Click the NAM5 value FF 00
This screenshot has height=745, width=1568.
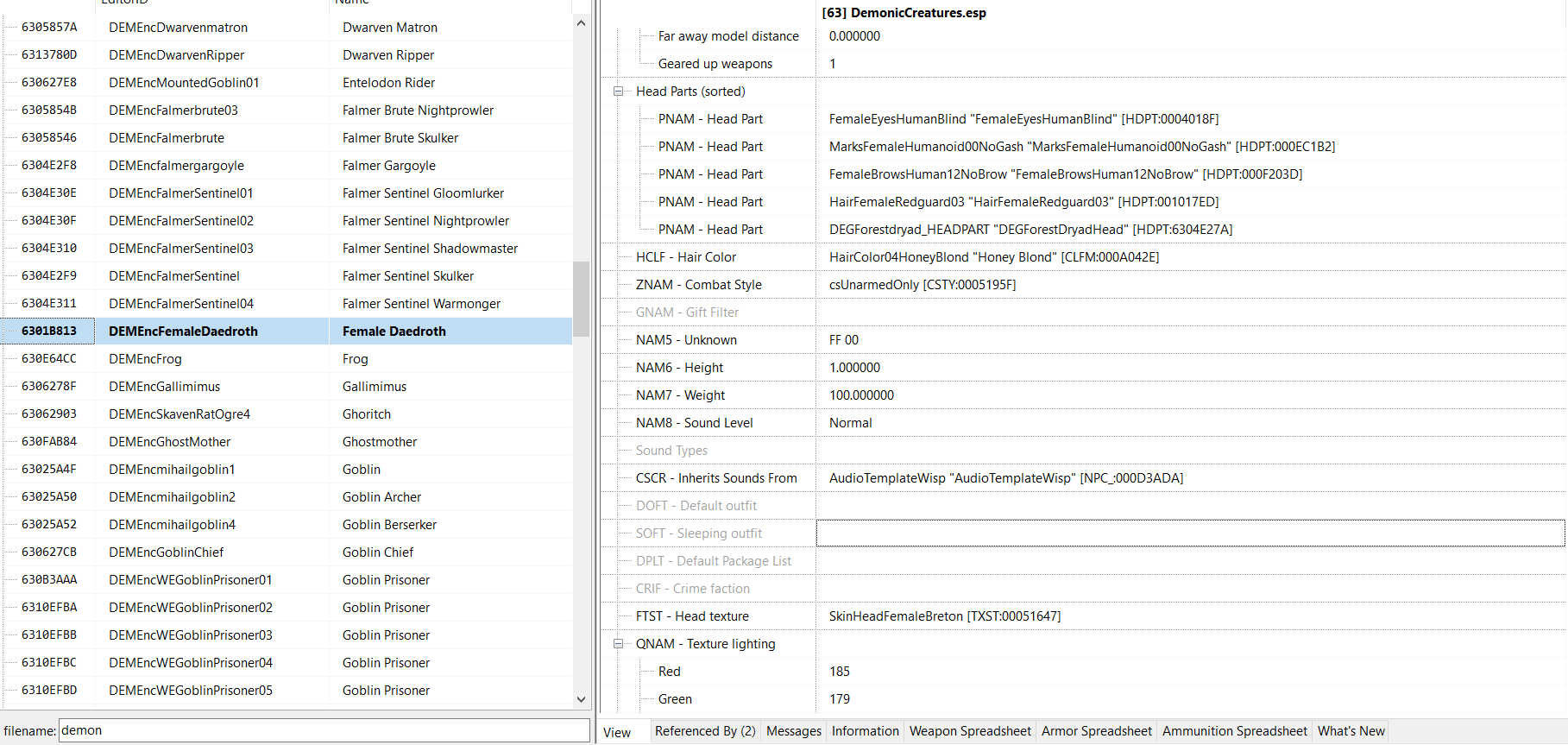tap(844, 340)
